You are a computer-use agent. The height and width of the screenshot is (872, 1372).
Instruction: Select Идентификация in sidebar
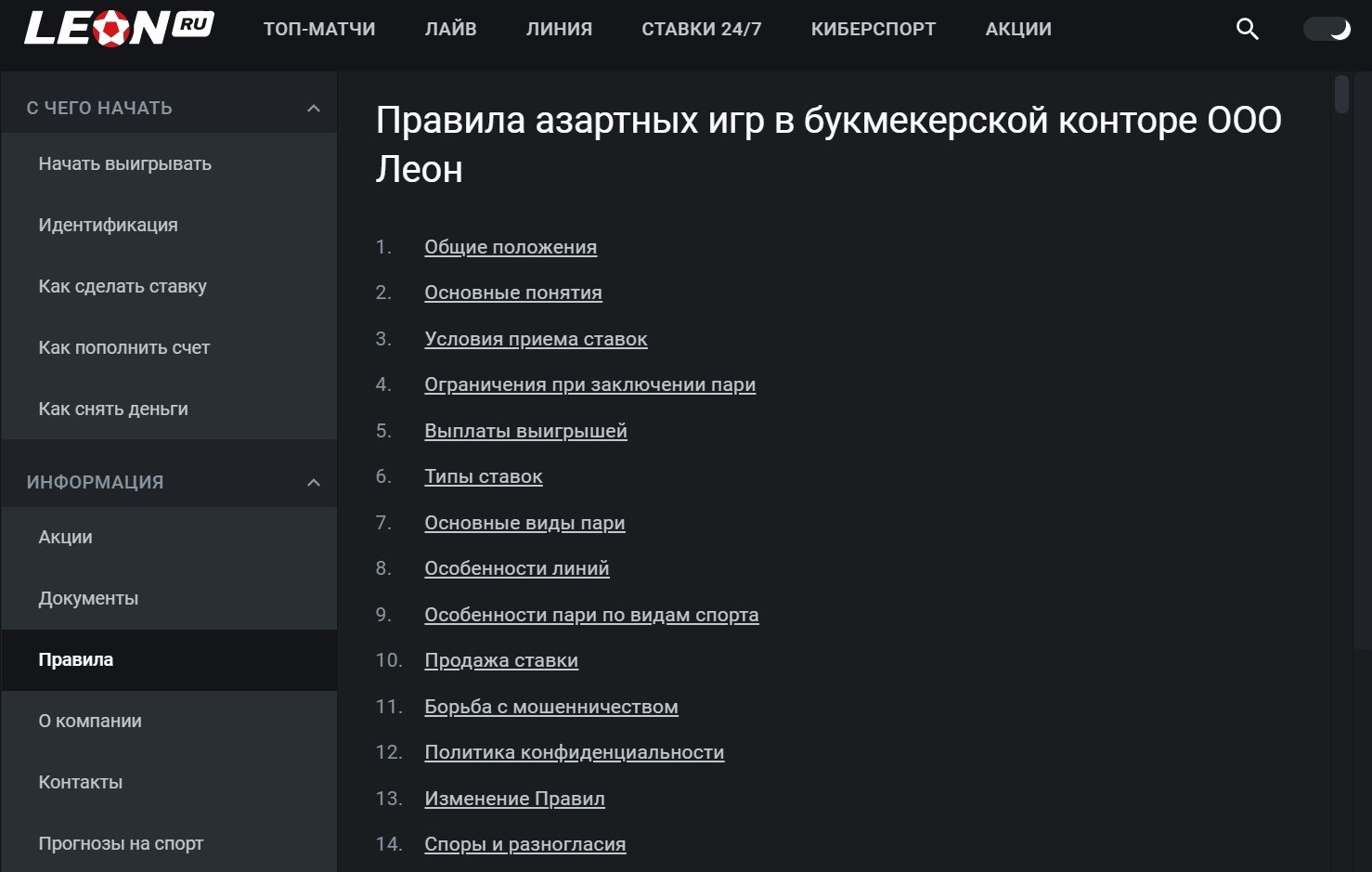(x=169, y=225)
